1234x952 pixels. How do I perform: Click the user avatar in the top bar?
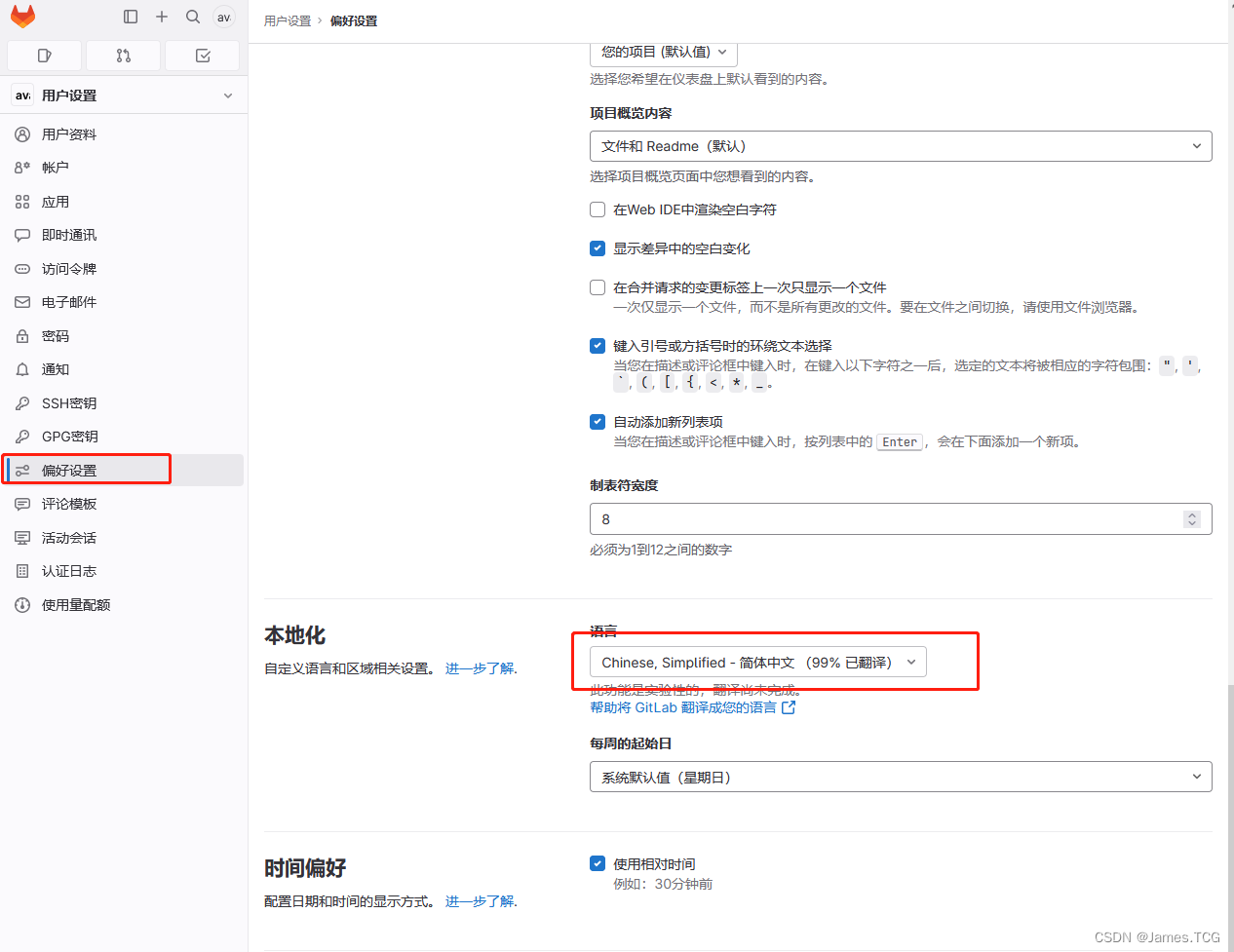point(223,17)
